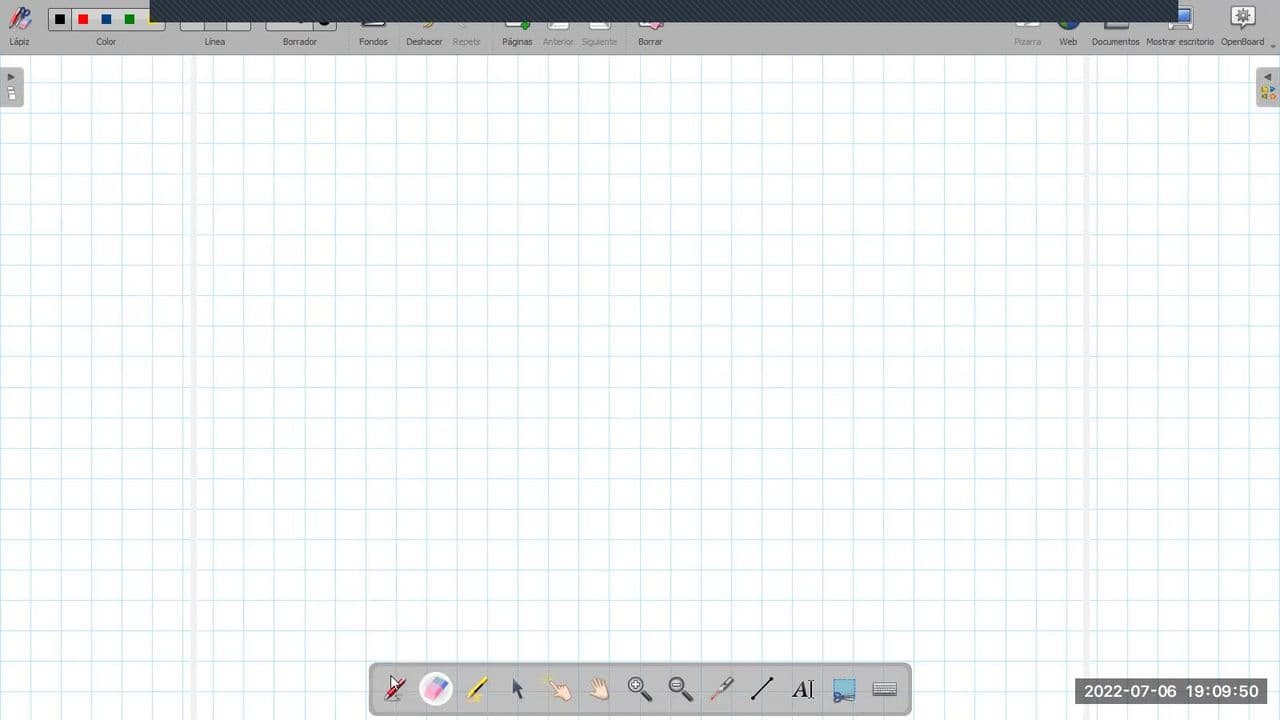Screen dimensions: 1280x720
Task: Choose the red pen color
Action: [x=83, y=19]
